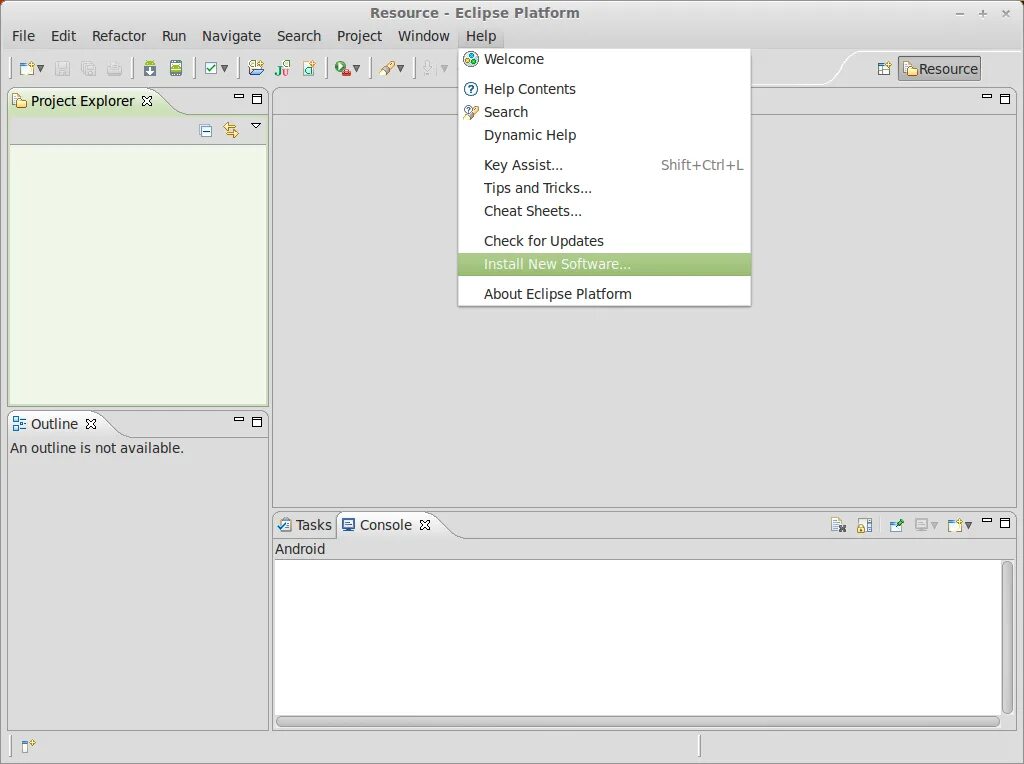The height and width of the screenshot is (764, 1024).
Task: Click the status bar fast view icon
Action: [x=27, y=746]
